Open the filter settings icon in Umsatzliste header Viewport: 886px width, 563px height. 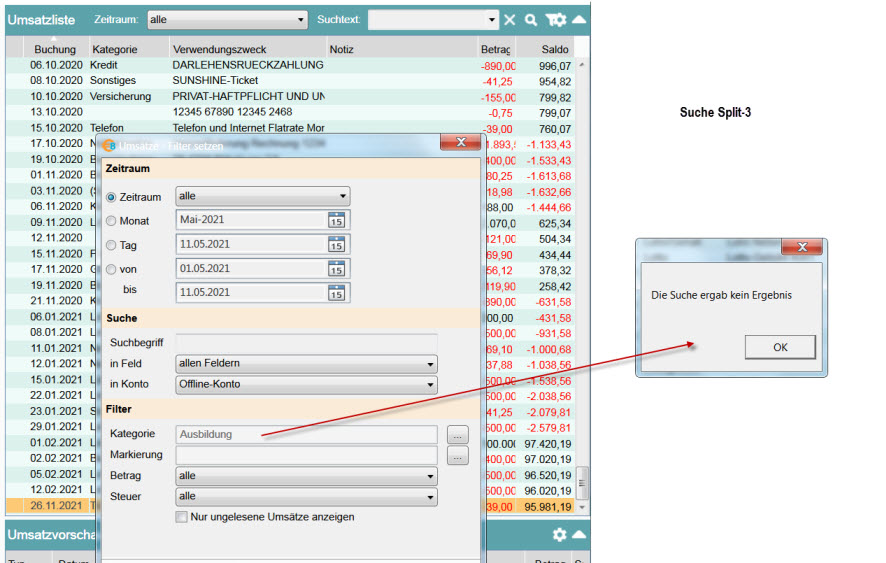pyautogui.click(x=555, y=20)
